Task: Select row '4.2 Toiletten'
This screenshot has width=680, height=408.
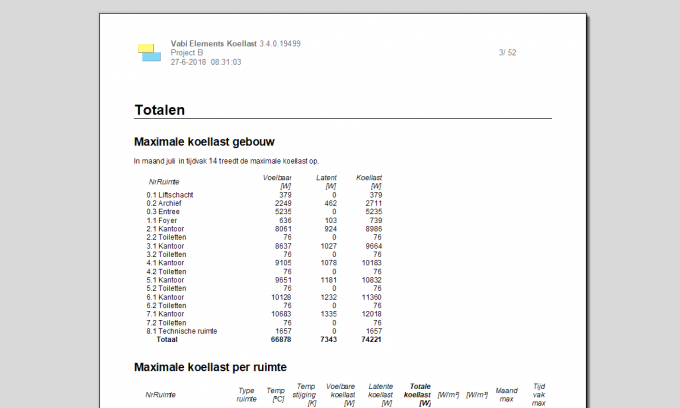Action: click(264, 271)
